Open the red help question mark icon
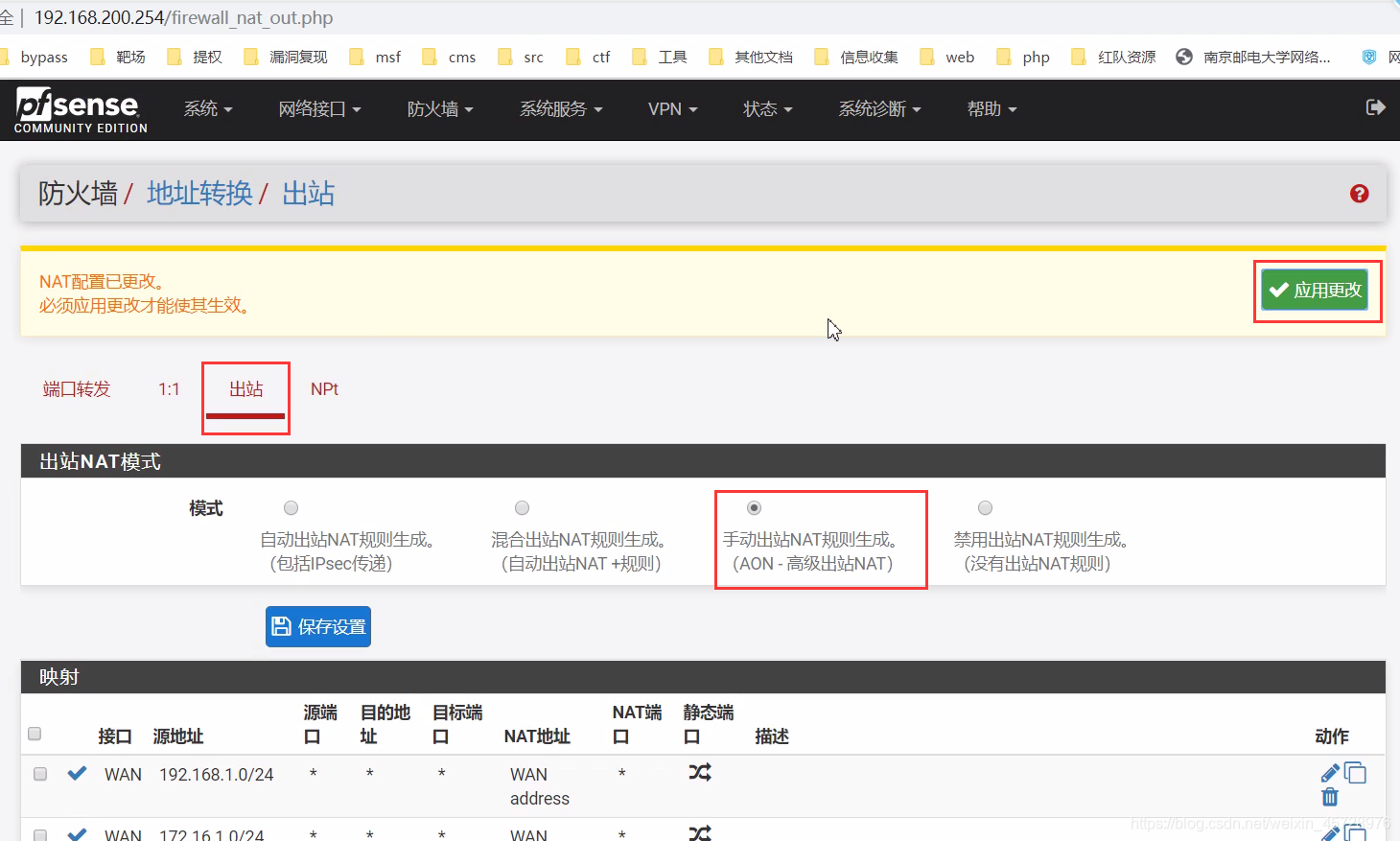This screenshot has width=1400, height=841. tap(1359, 194)
